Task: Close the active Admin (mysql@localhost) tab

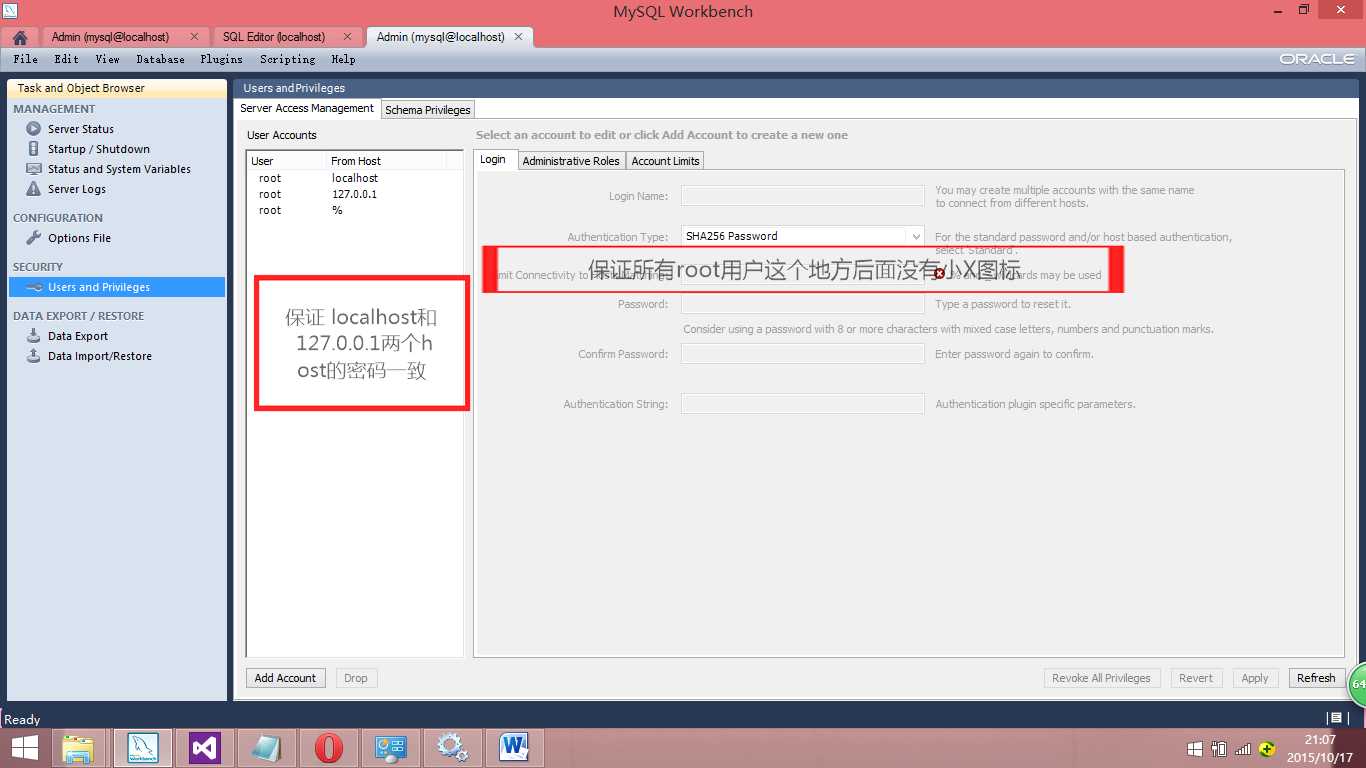Action: tap(518, 37)
